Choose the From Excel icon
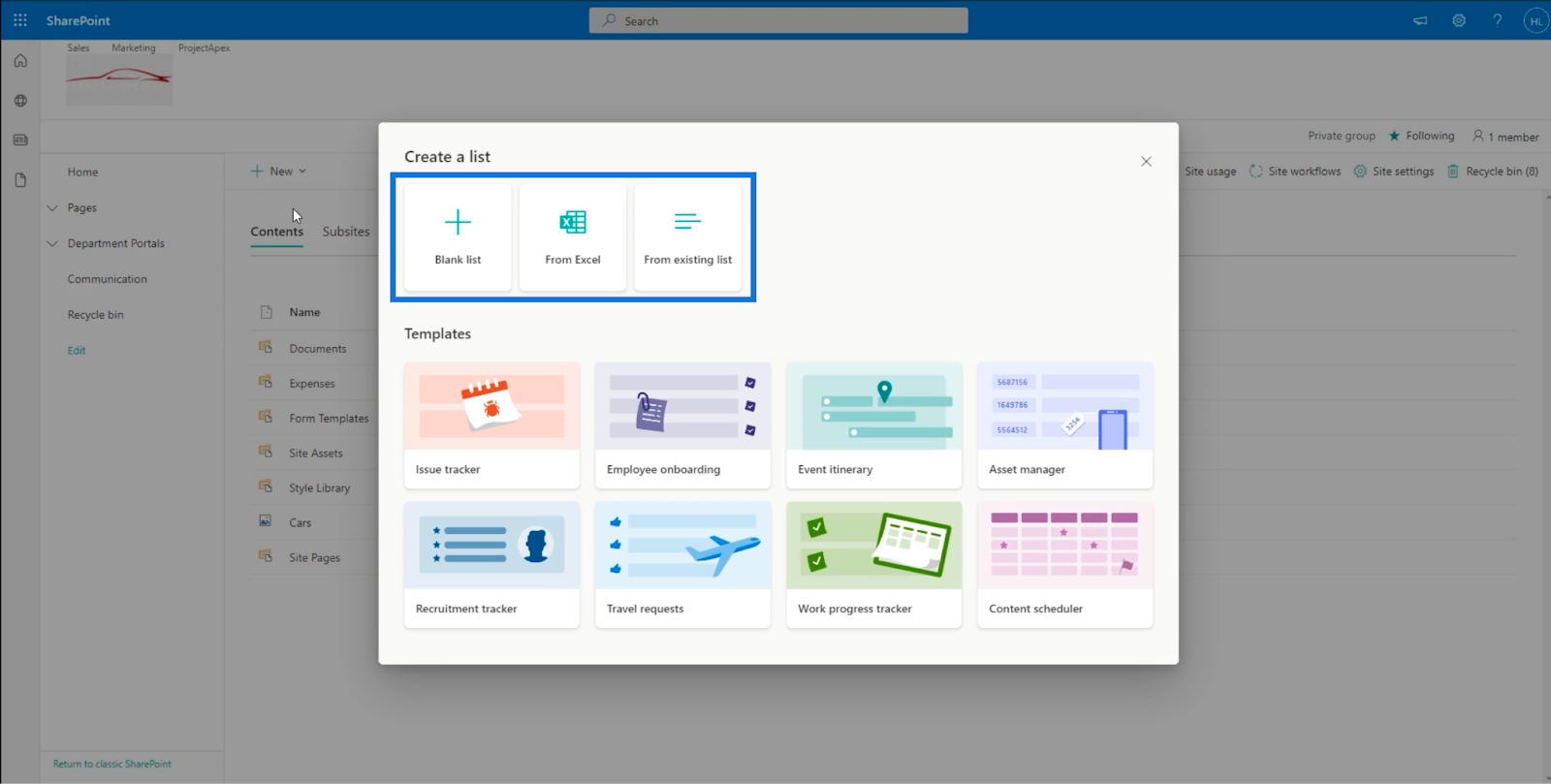 [573, 222]
